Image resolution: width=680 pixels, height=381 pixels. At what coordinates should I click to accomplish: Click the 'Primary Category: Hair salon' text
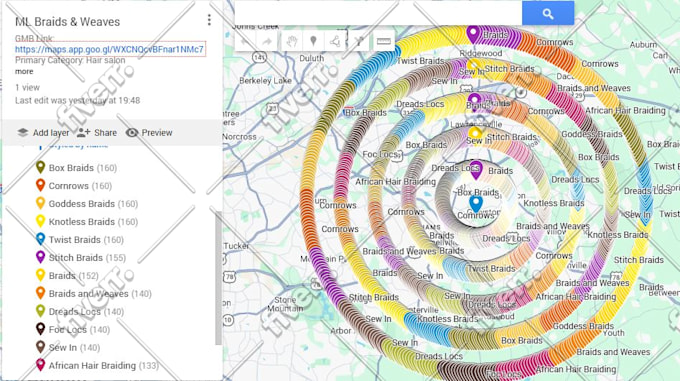click(70, 60)
